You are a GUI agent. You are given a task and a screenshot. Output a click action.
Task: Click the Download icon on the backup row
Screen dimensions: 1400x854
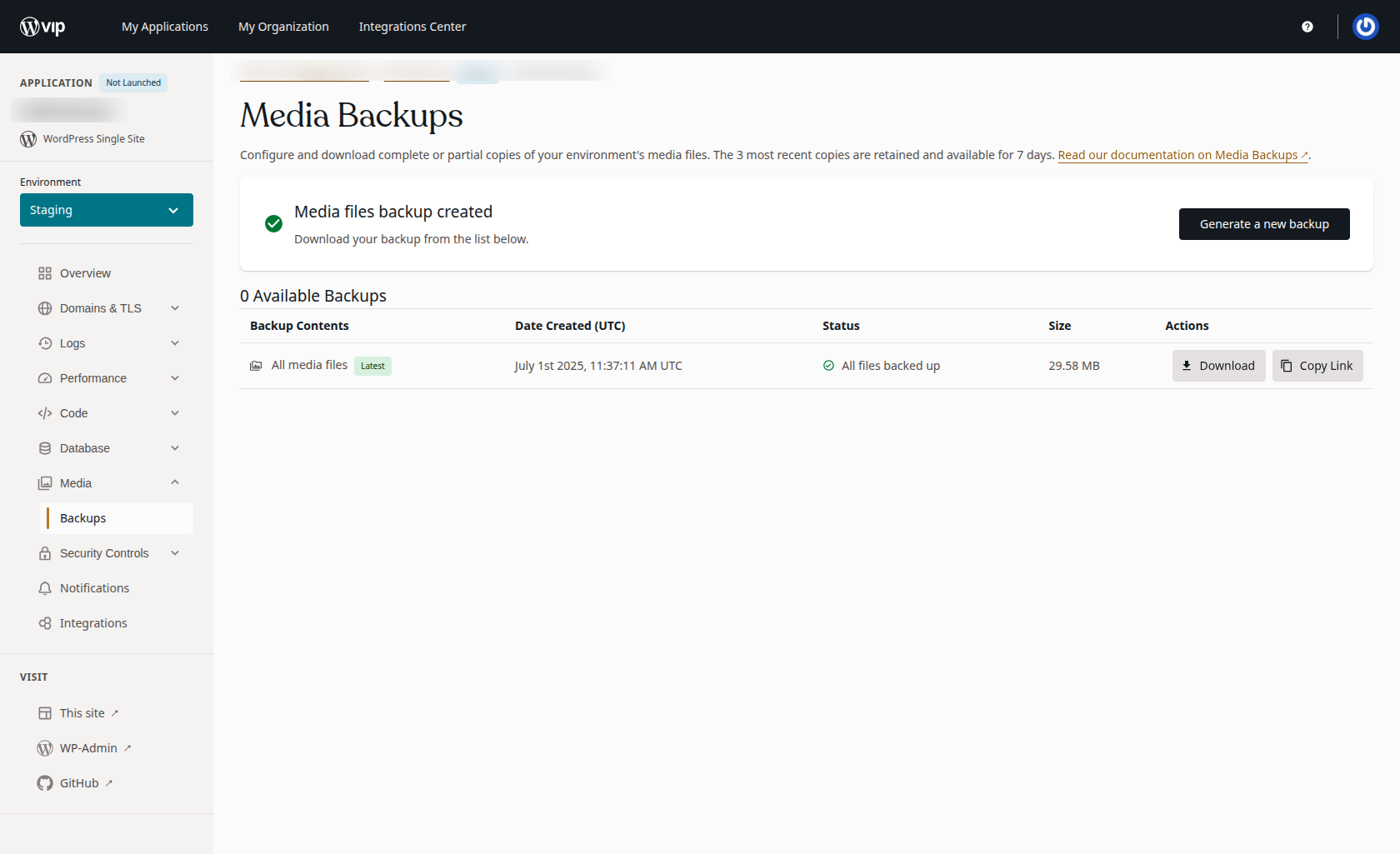click(x=1187, y=365)
